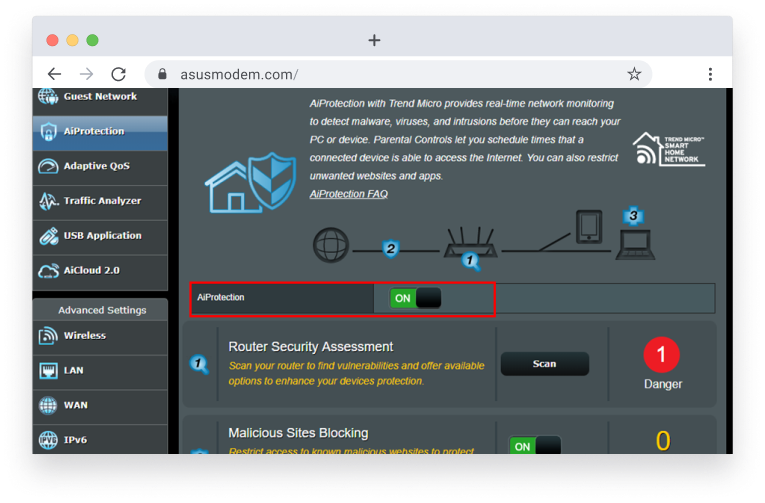Click the AiProtection label in the toggle row
This screenshot has width=765, height=503.
(x=221, y=298)
